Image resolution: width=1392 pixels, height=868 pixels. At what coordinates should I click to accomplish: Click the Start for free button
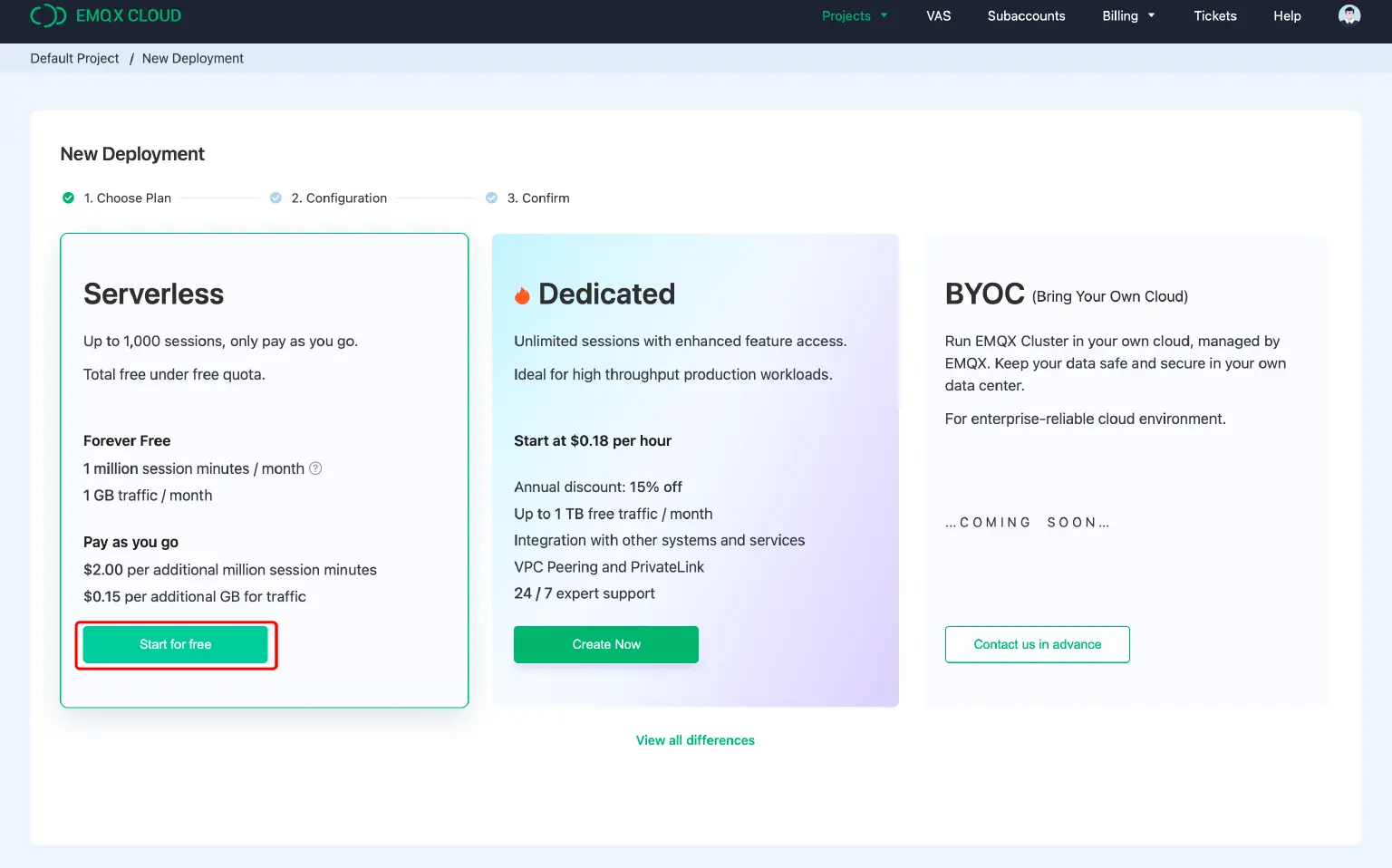tap(175, 644)
